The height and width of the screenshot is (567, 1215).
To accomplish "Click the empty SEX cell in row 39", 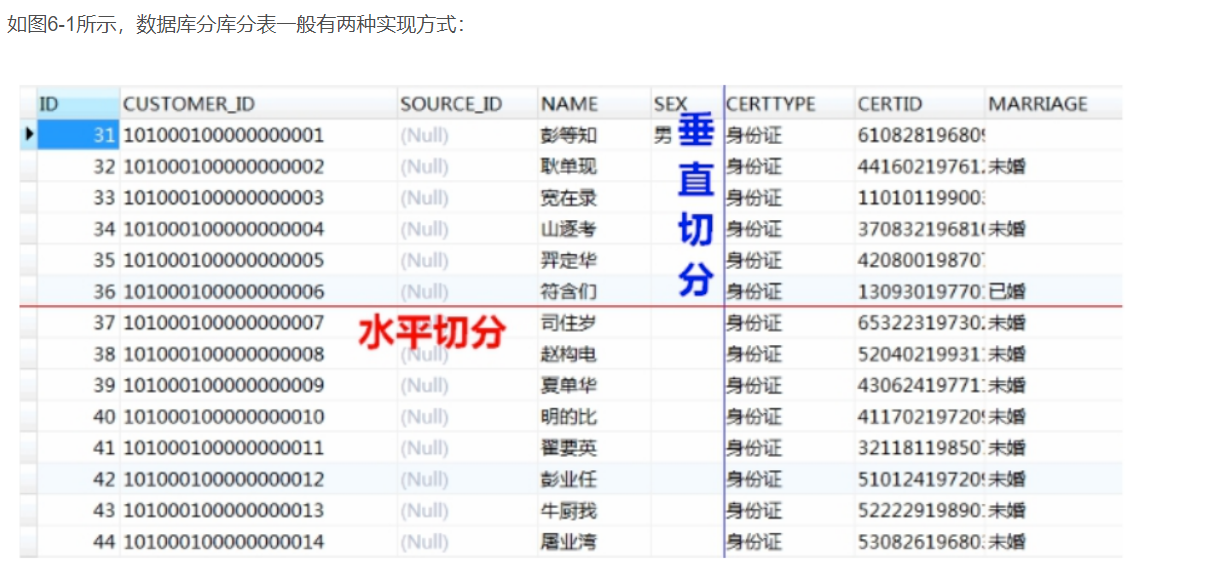I will [687, 386].
